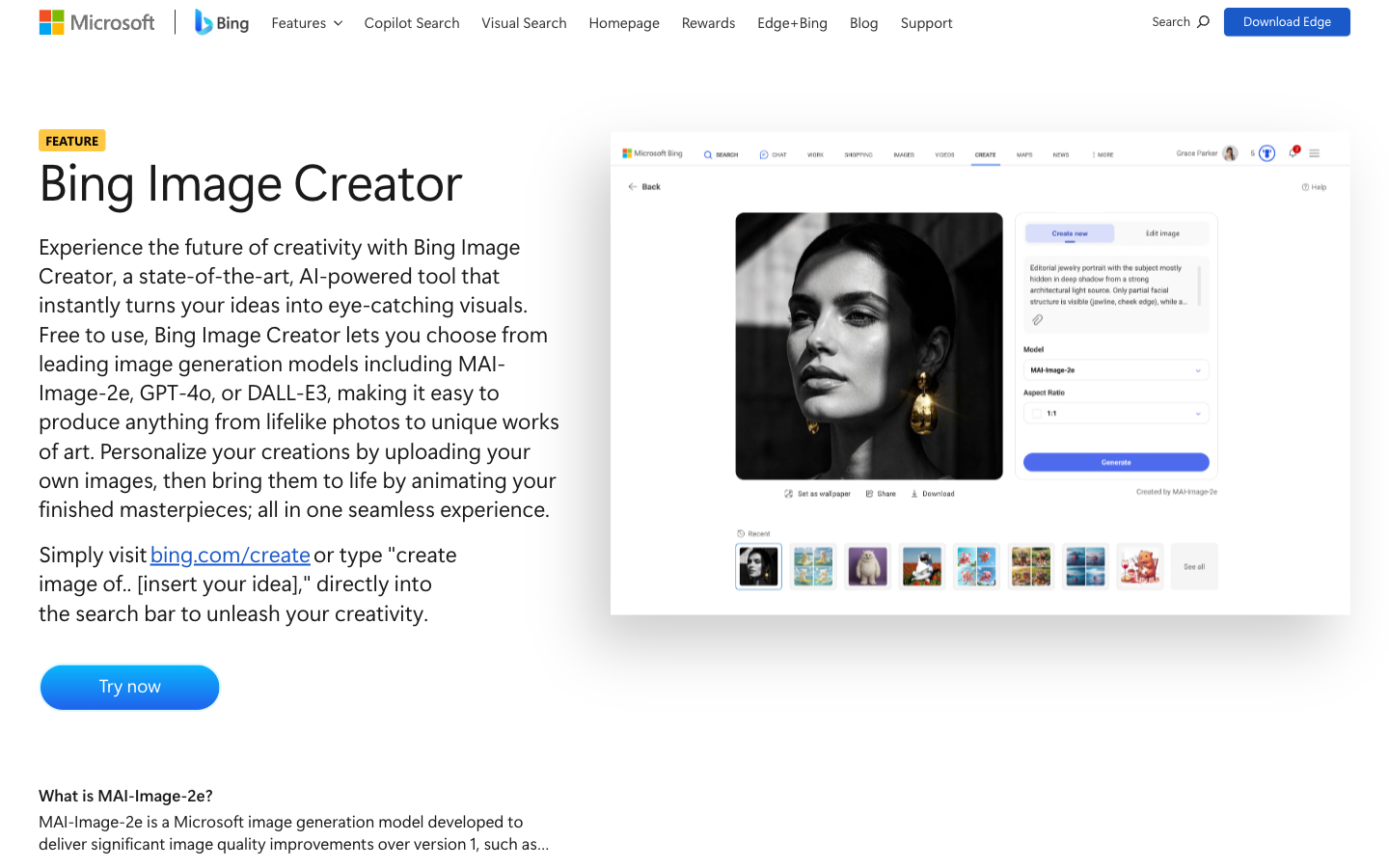This screenshot has height=868, width=1389.
Task: Open the Aspect Ratio dropdown showing 1:1
Action: [x=1116, y=414]
